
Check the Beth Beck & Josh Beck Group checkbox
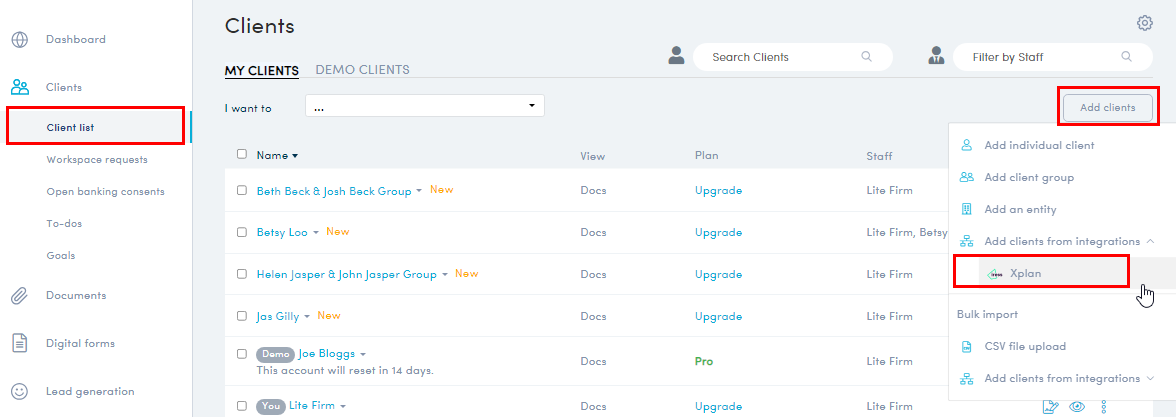click(x=241, y=190)
